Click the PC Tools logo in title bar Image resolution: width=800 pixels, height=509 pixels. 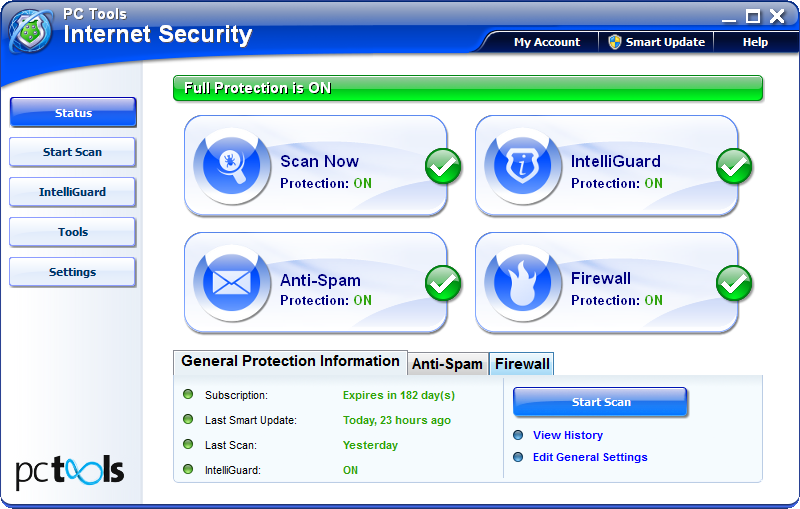click(x=31, y=29)
